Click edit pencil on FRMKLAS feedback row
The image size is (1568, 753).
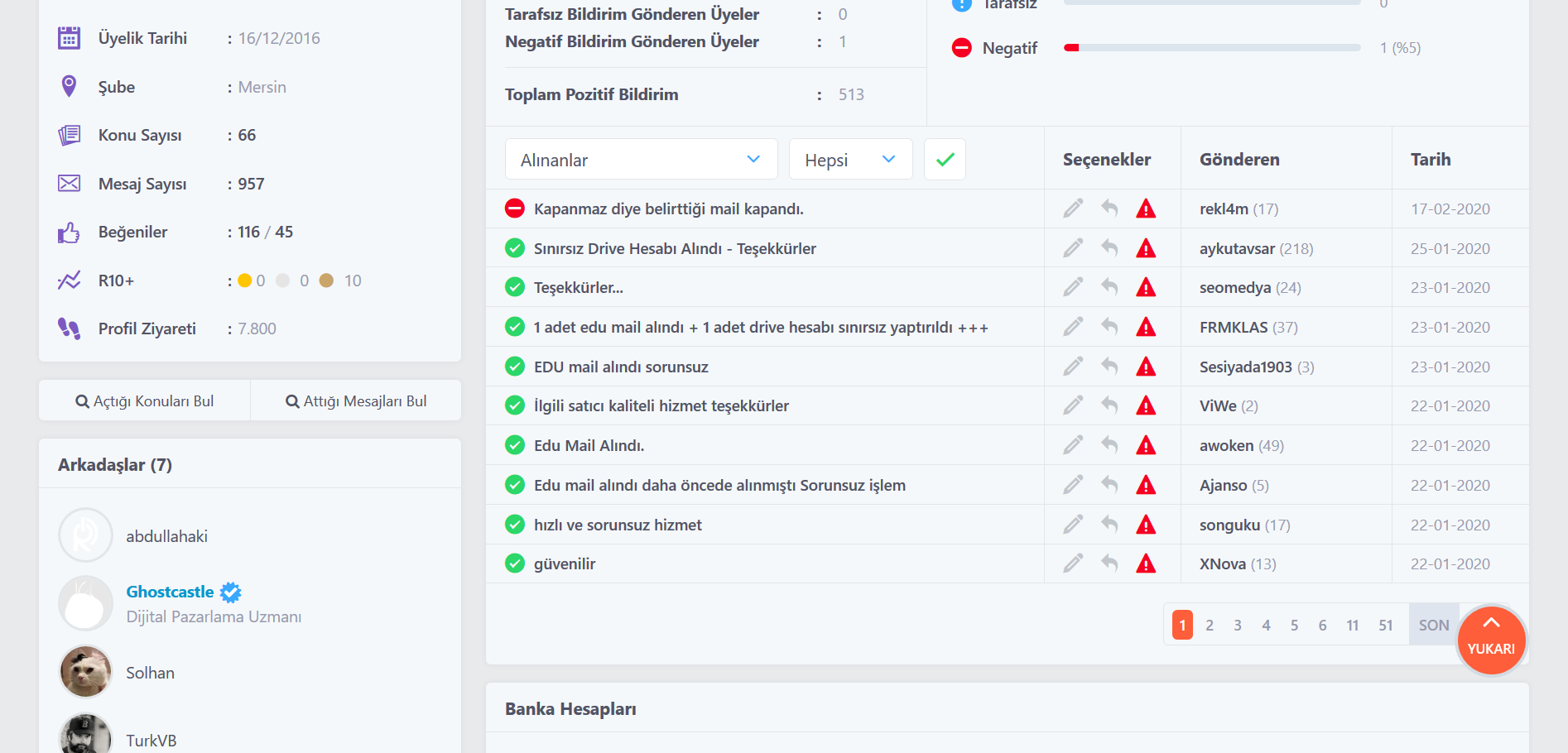pyautogui.click(x=1073, y=327)
